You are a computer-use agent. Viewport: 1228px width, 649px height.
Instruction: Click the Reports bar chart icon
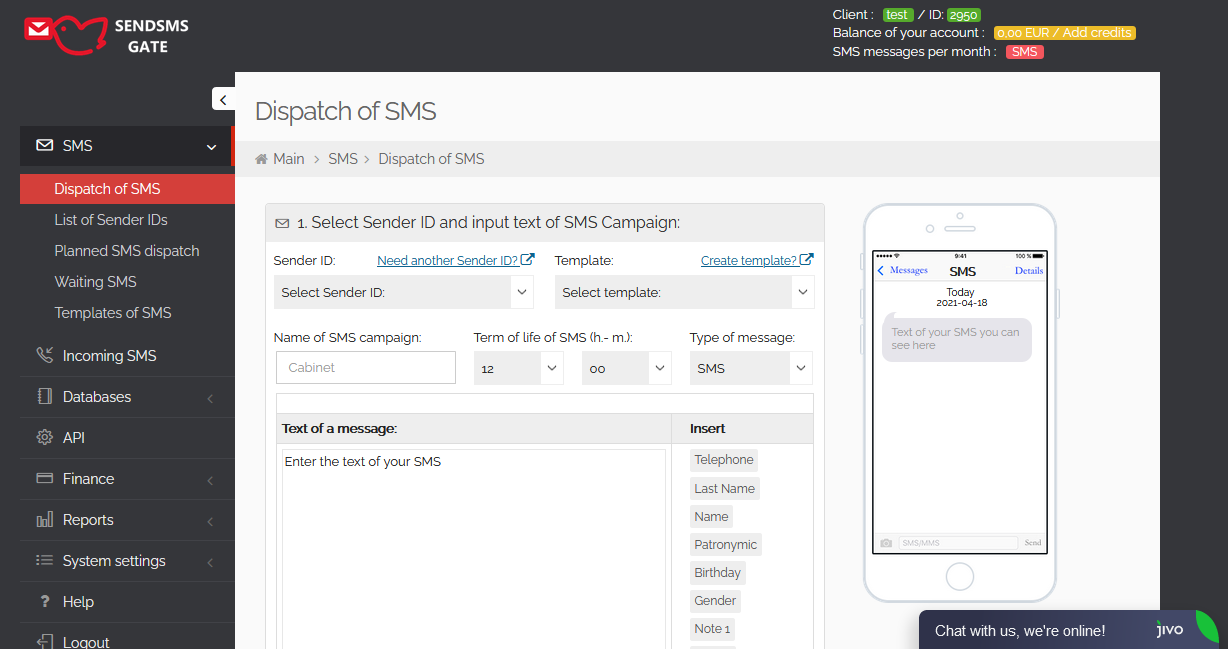point(44,519)
